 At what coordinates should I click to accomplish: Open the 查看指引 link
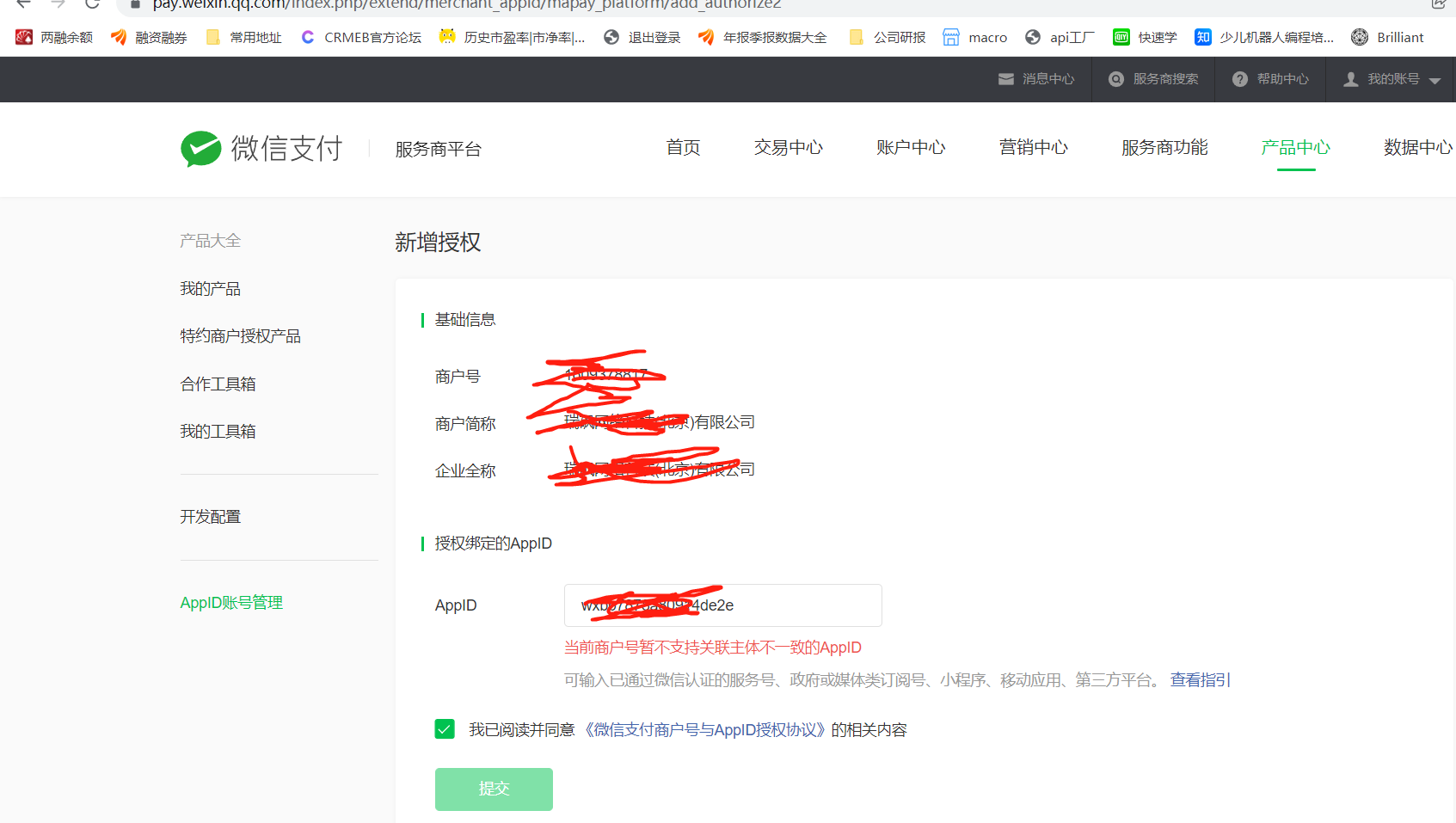[1201, 680]
